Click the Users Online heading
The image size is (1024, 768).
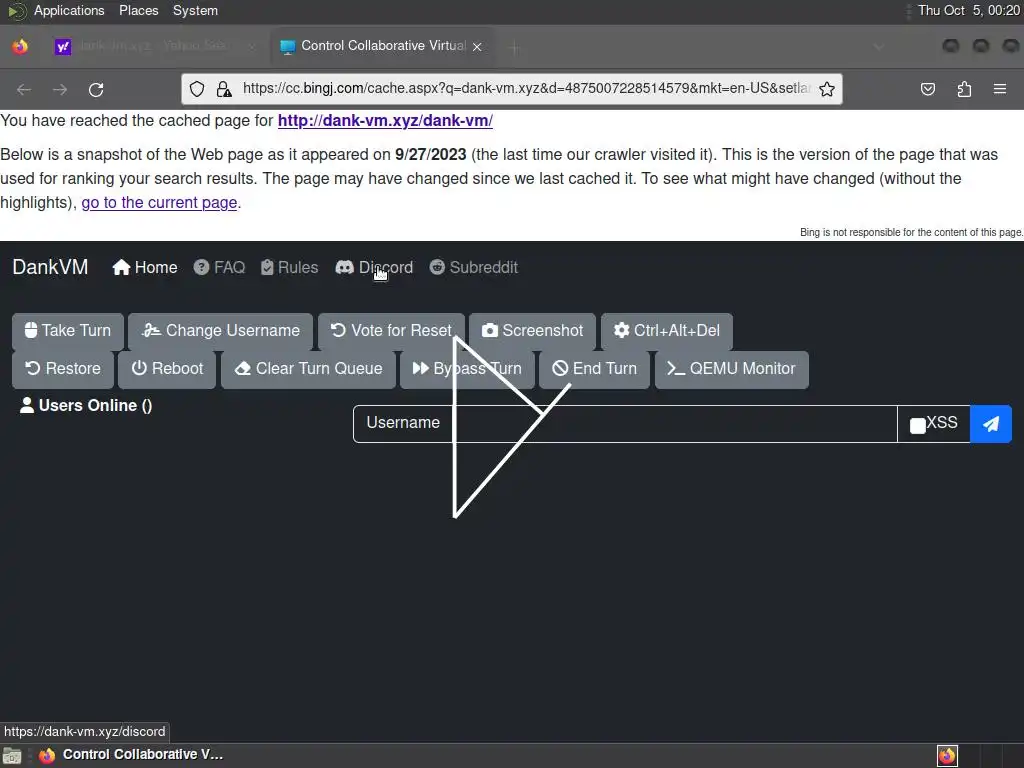coord(86,406)
